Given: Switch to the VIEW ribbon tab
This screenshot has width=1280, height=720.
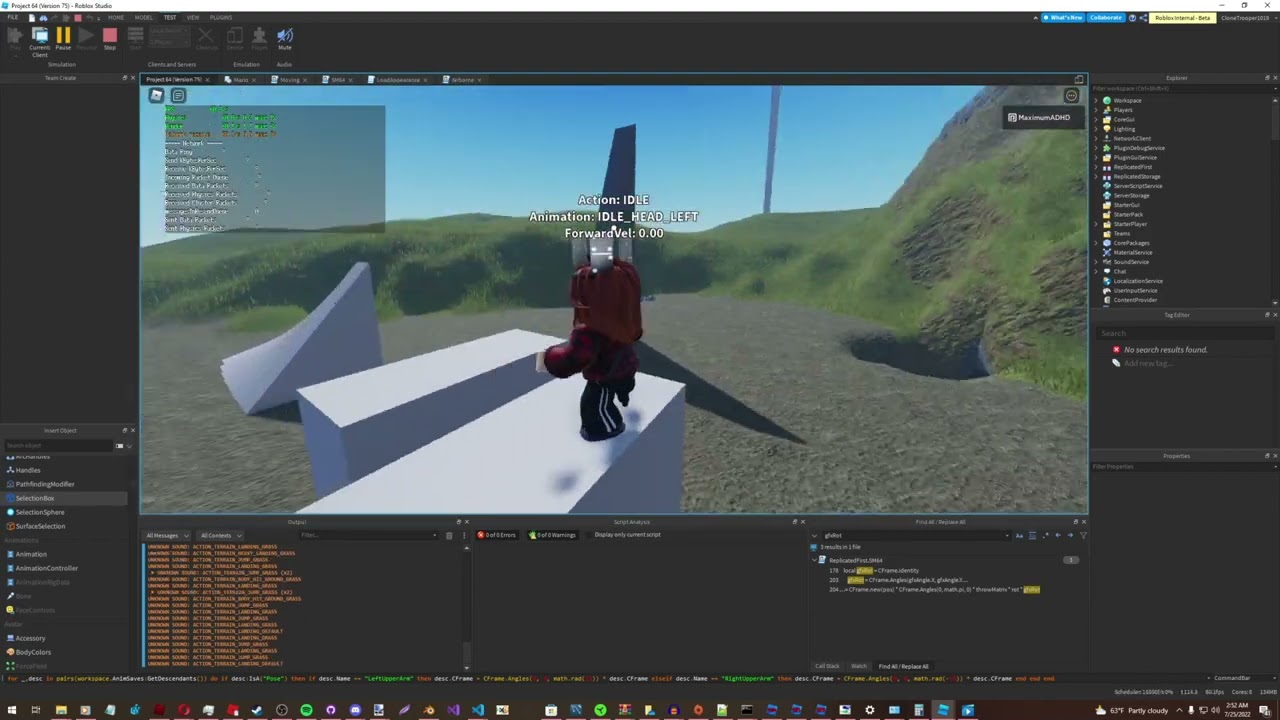Looking at the screenshot, I should pos(192,17).
